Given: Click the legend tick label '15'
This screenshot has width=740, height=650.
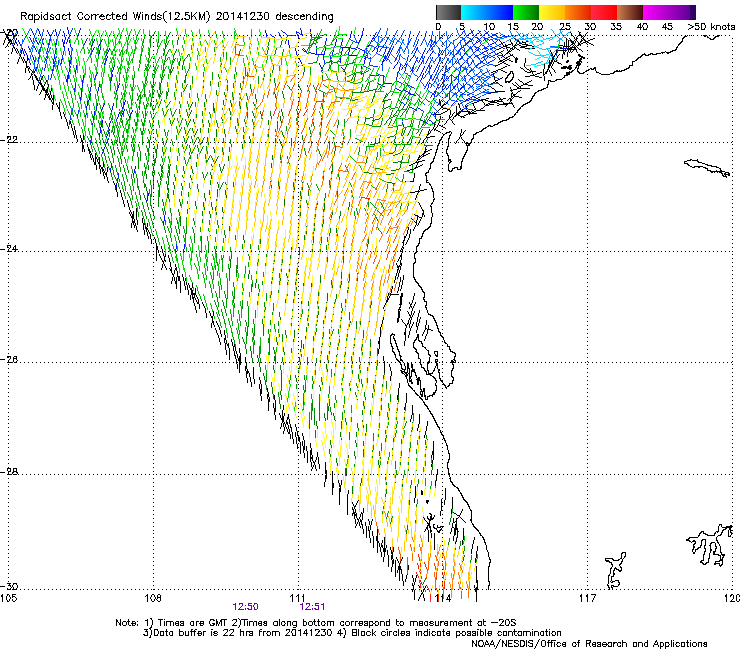Looking at the screenshot, I should 513,27.
